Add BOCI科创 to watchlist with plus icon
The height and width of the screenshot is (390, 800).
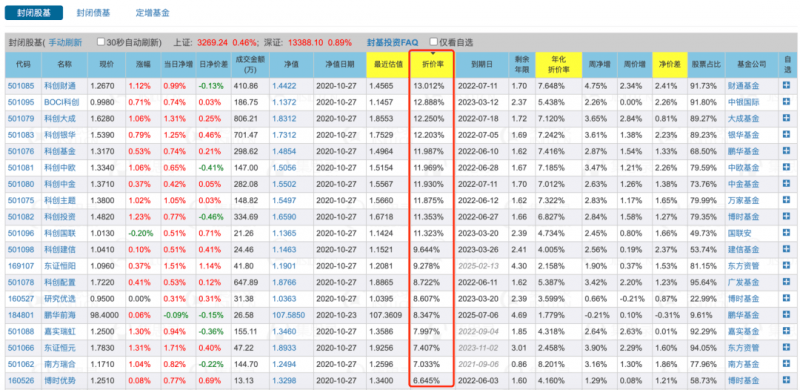coord(787,102)
